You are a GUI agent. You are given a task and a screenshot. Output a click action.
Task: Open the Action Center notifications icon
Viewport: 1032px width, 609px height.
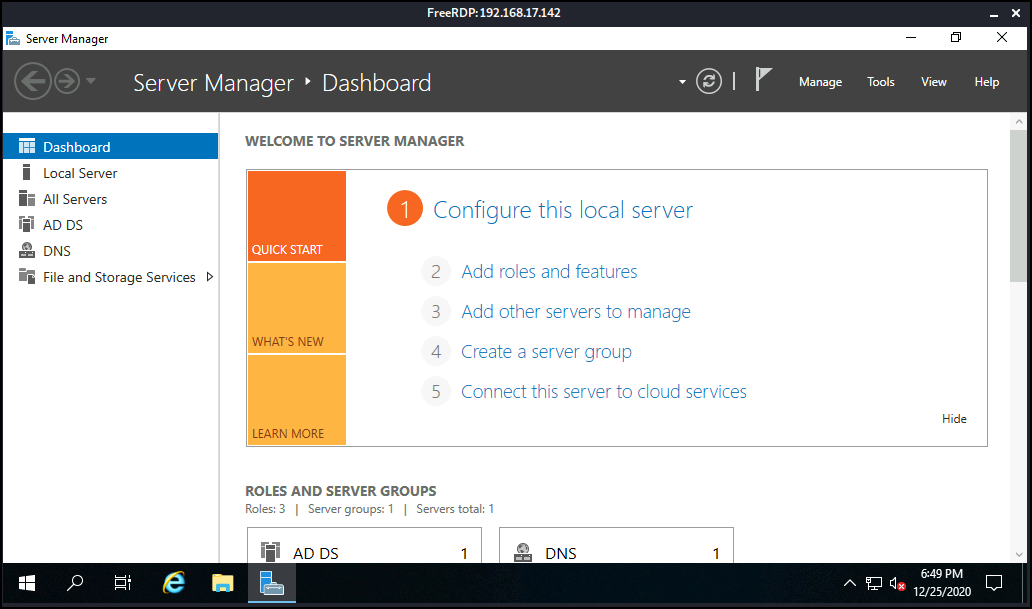pos(994,583)
